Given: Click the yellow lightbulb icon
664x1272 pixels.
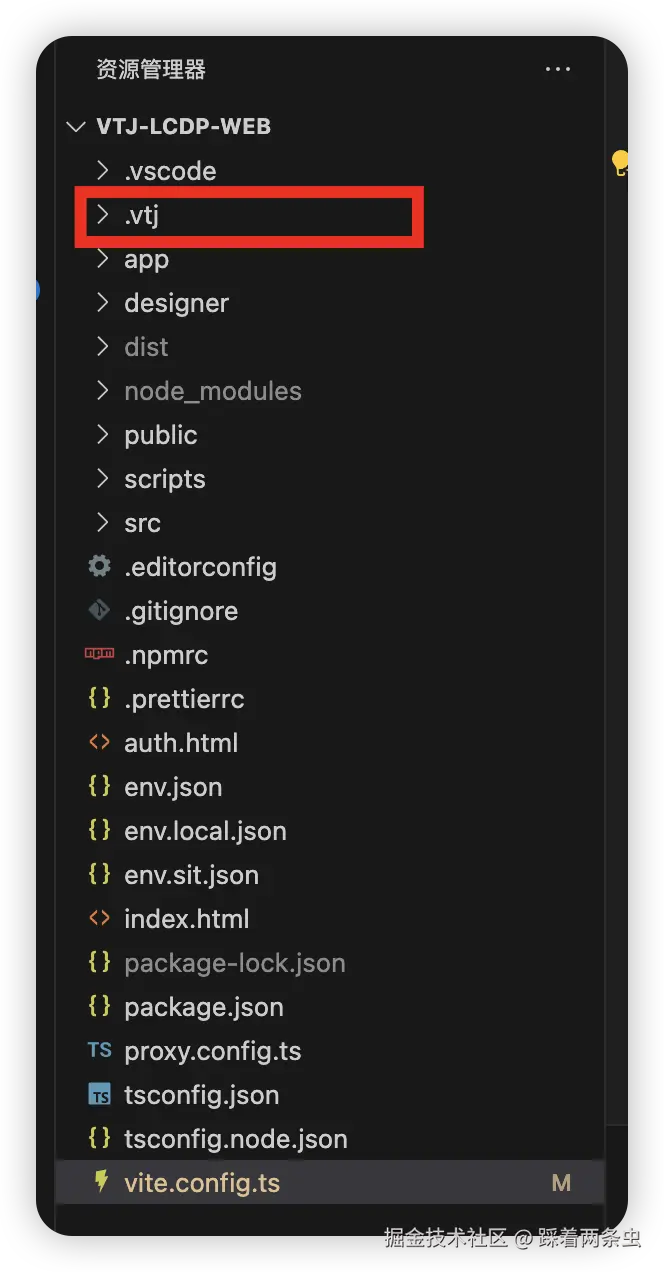Looking at the screenshot, I should 620,163.
